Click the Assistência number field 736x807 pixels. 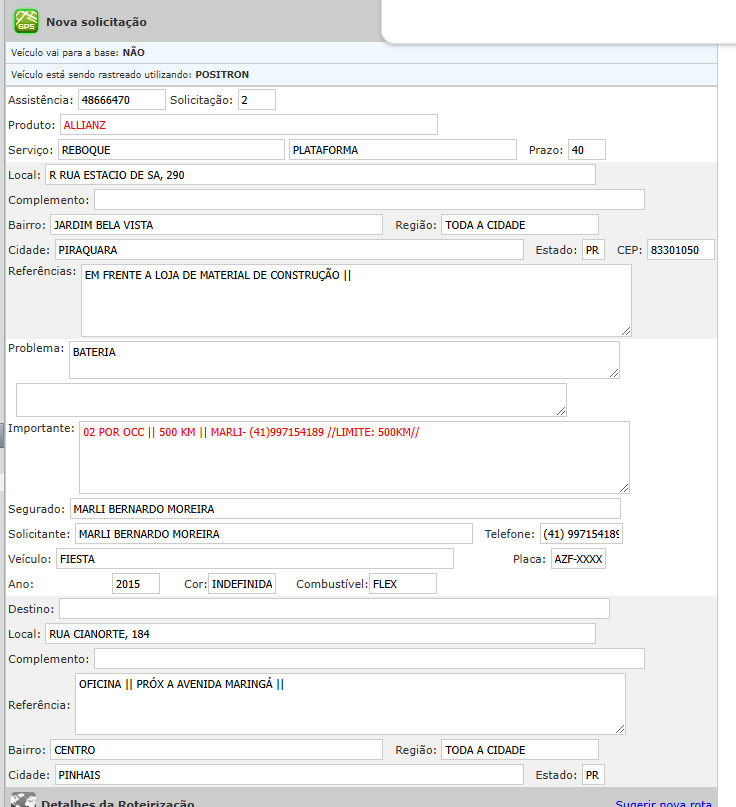point(121,100)
